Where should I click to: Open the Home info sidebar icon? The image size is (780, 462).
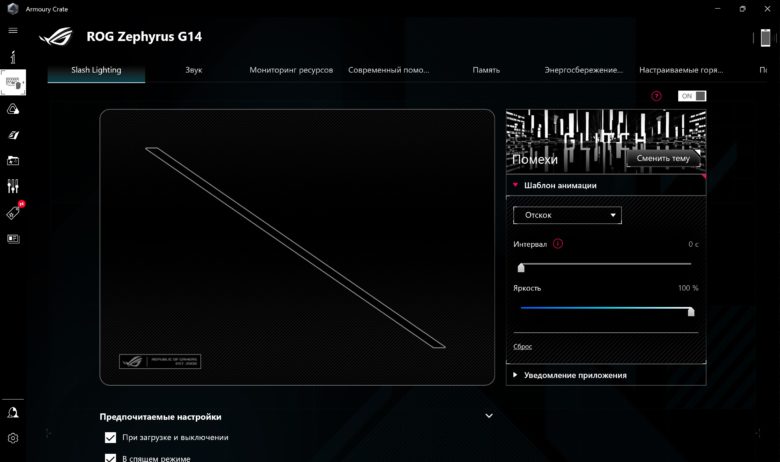click(x=13, y=57)
